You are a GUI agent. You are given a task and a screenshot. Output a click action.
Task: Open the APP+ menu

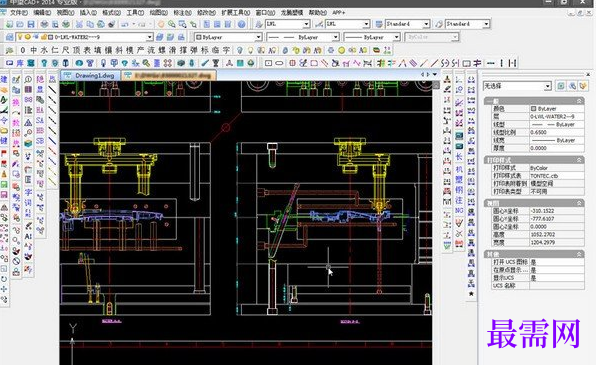point(338,13)
